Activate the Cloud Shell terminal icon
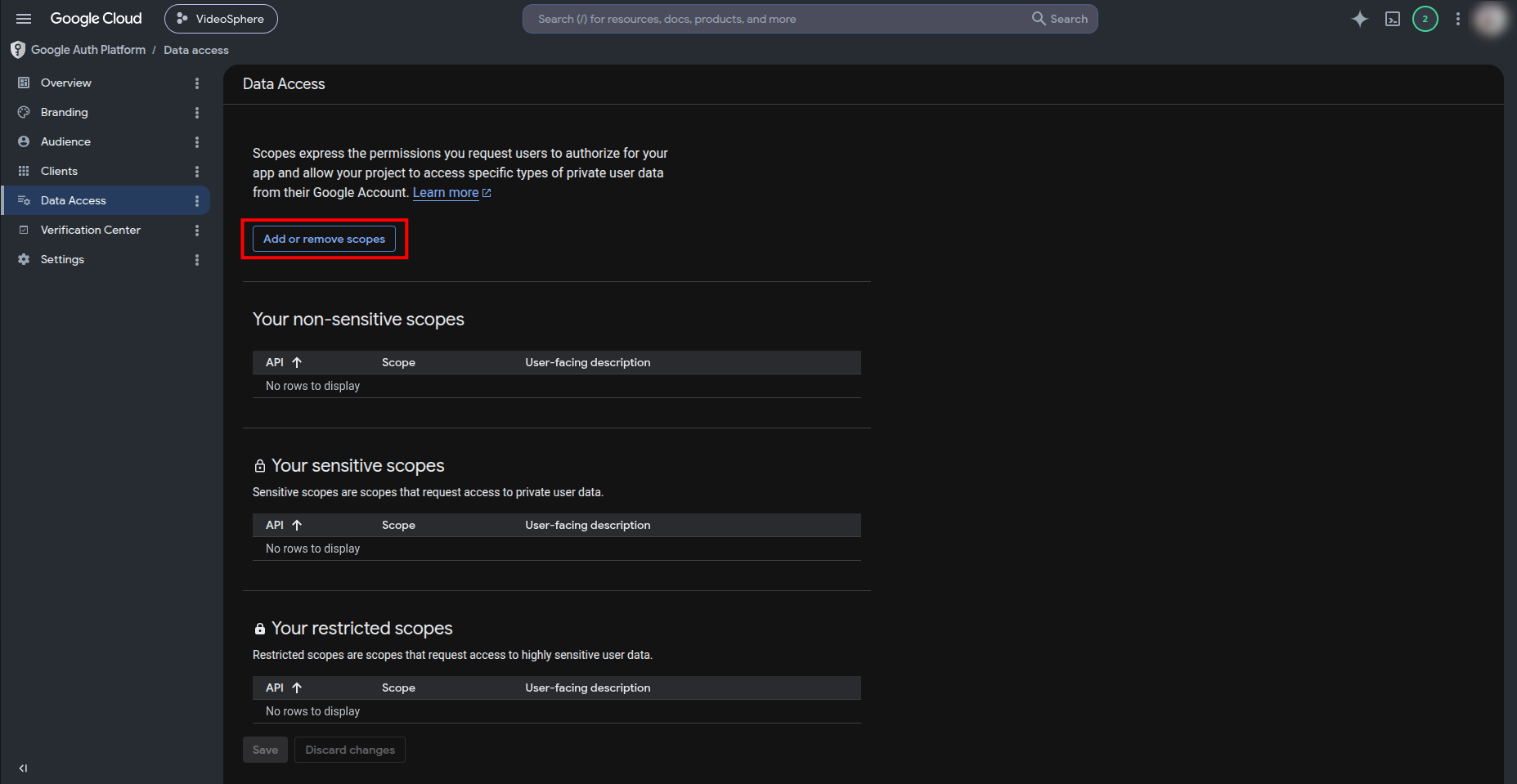 [x=1393, y=19]
